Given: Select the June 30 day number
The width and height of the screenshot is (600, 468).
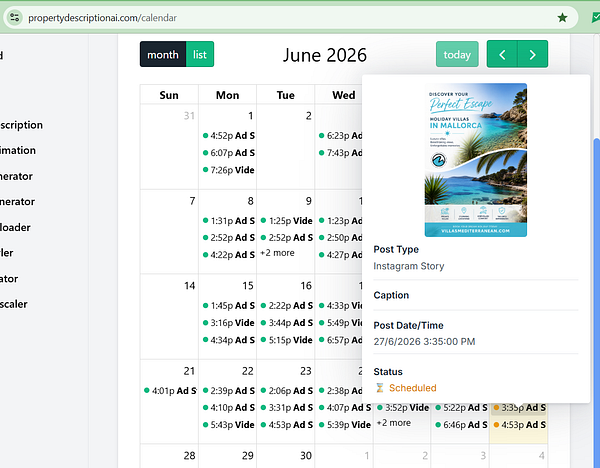Looking at the screenshot, I should [305, 456].
